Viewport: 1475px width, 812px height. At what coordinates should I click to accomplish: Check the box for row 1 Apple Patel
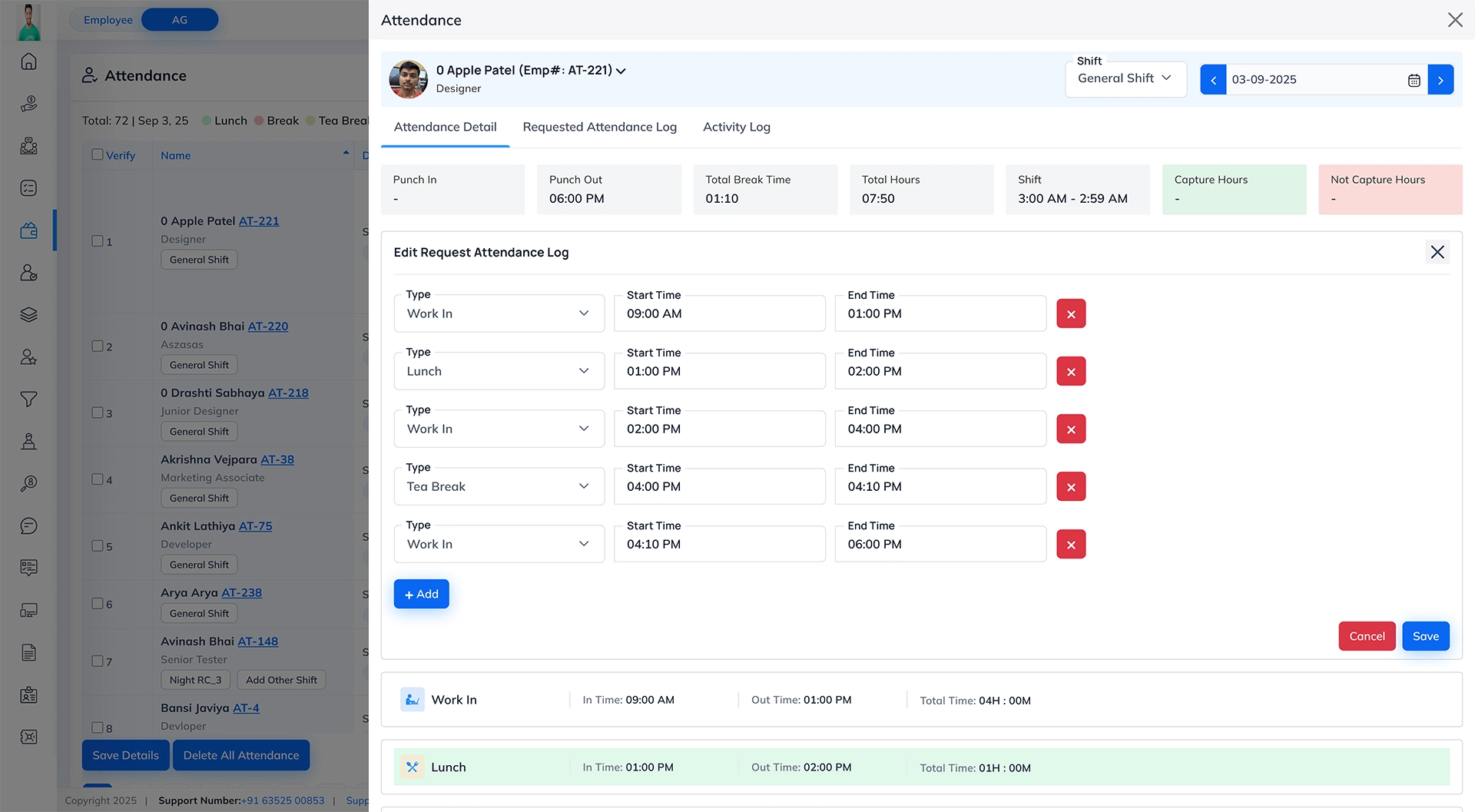tap(98, 241)
